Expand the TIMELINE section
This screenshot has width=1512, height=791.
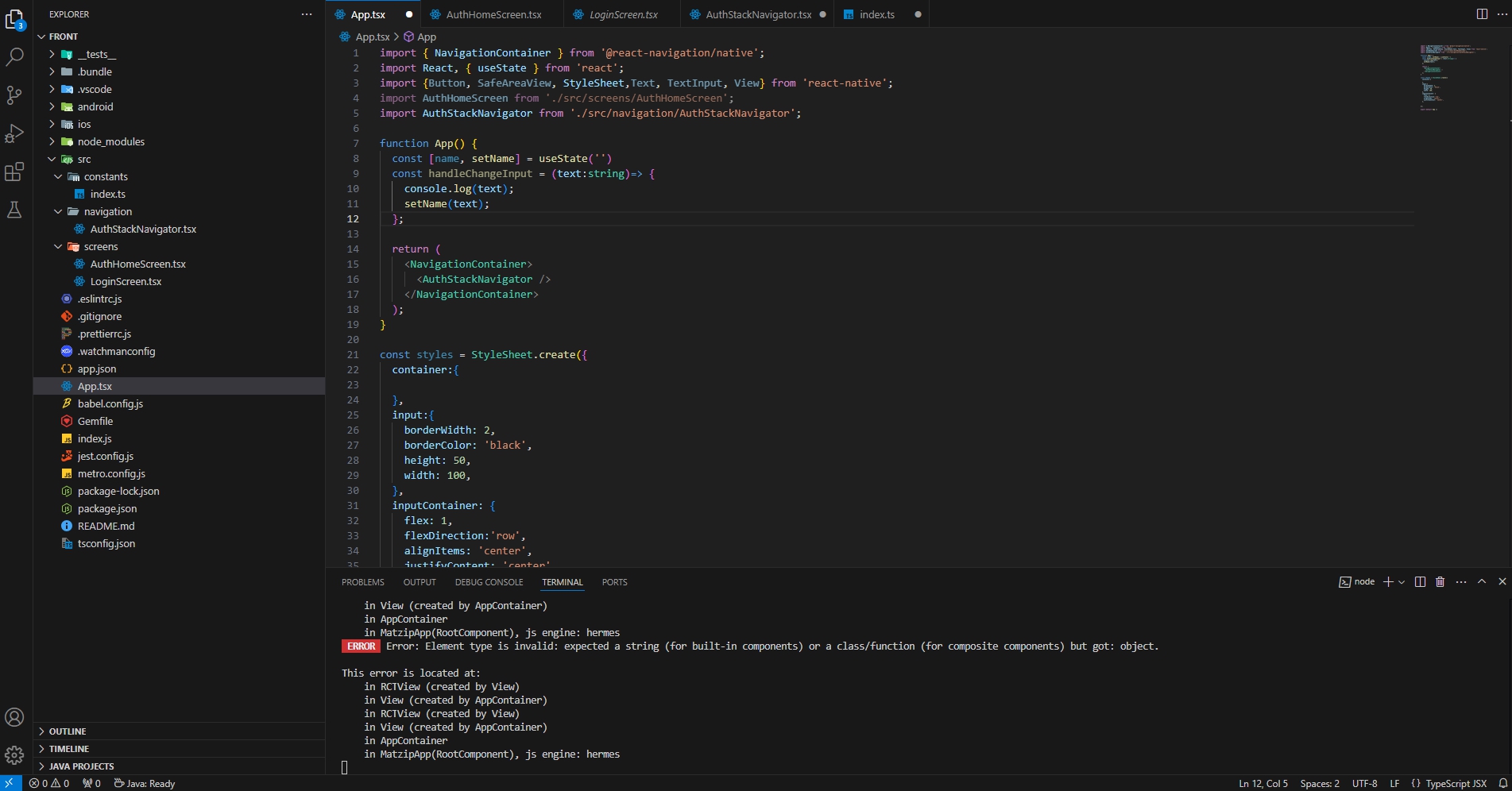(179, 749)
